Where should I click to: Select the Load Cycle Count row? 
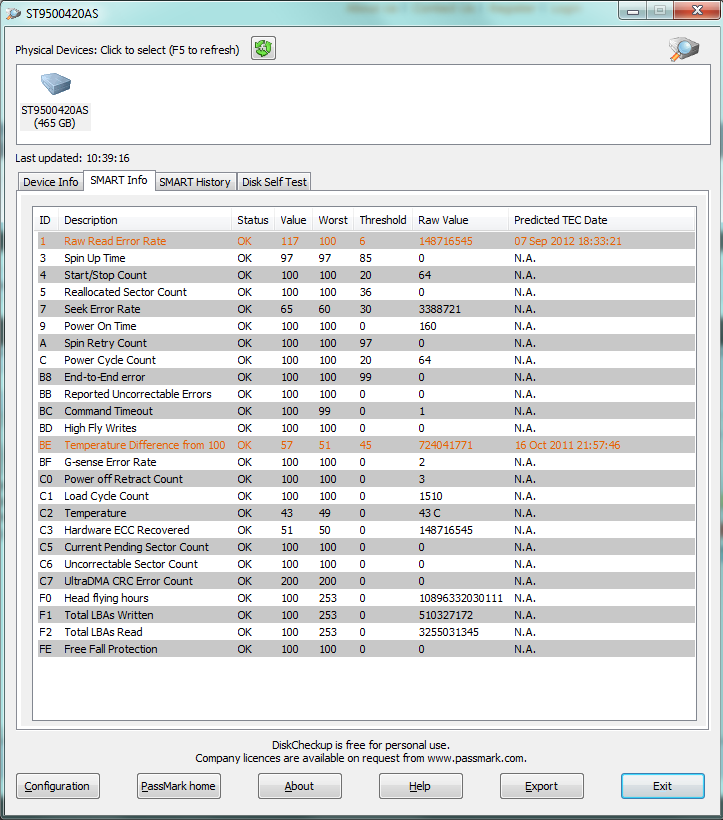point(366,496)
